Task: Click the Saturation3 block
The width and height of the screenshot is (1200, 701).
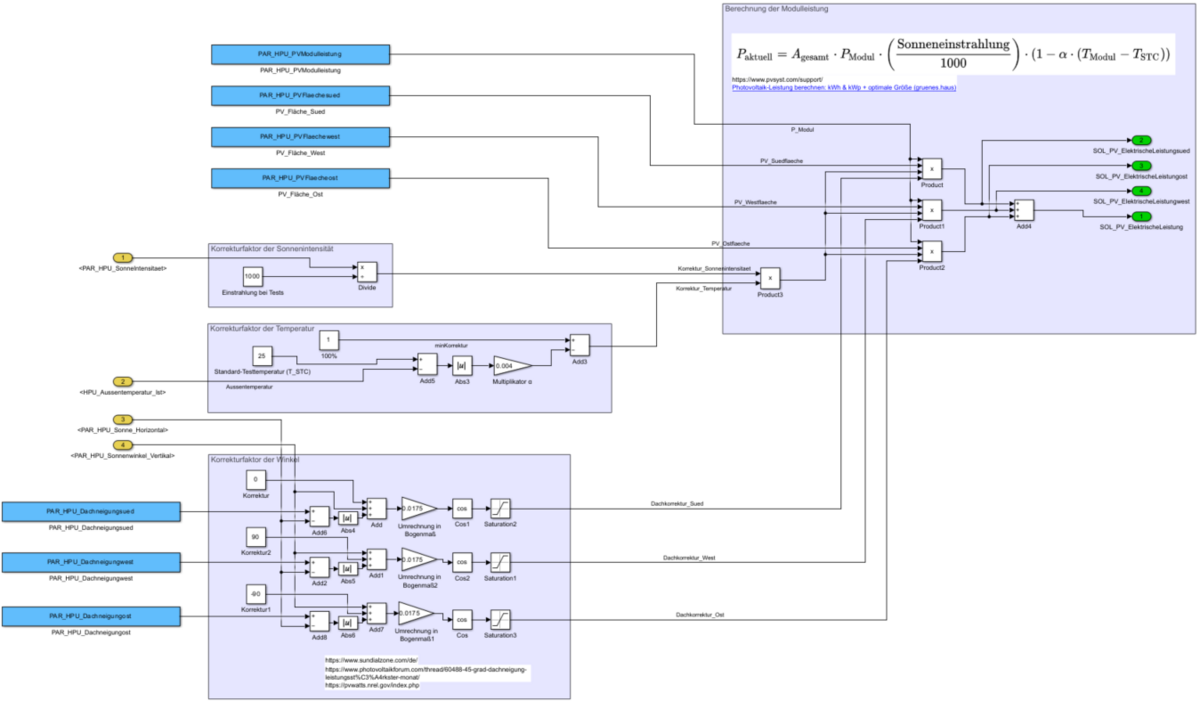Action: 501,615
